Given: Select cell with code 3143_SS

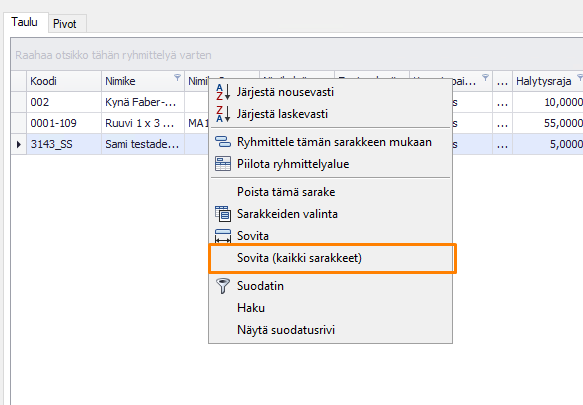Looking at the screenshot, I should click(64, 144).
